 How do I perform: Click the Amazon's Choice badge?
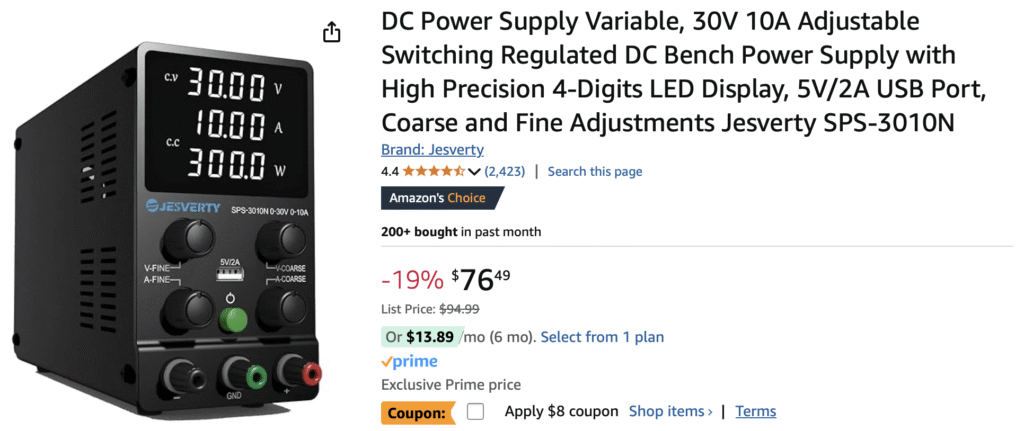click(437, 198)
